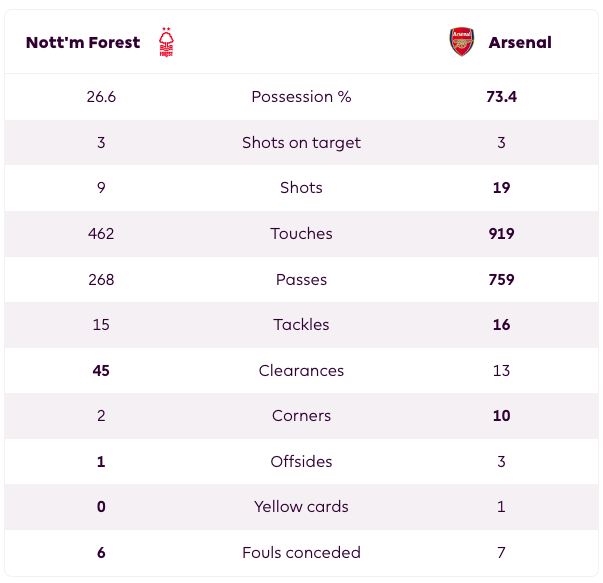Screen dimensions: 603x583
Task: Click the Arsenal club crest
Action: coord(461,42)
